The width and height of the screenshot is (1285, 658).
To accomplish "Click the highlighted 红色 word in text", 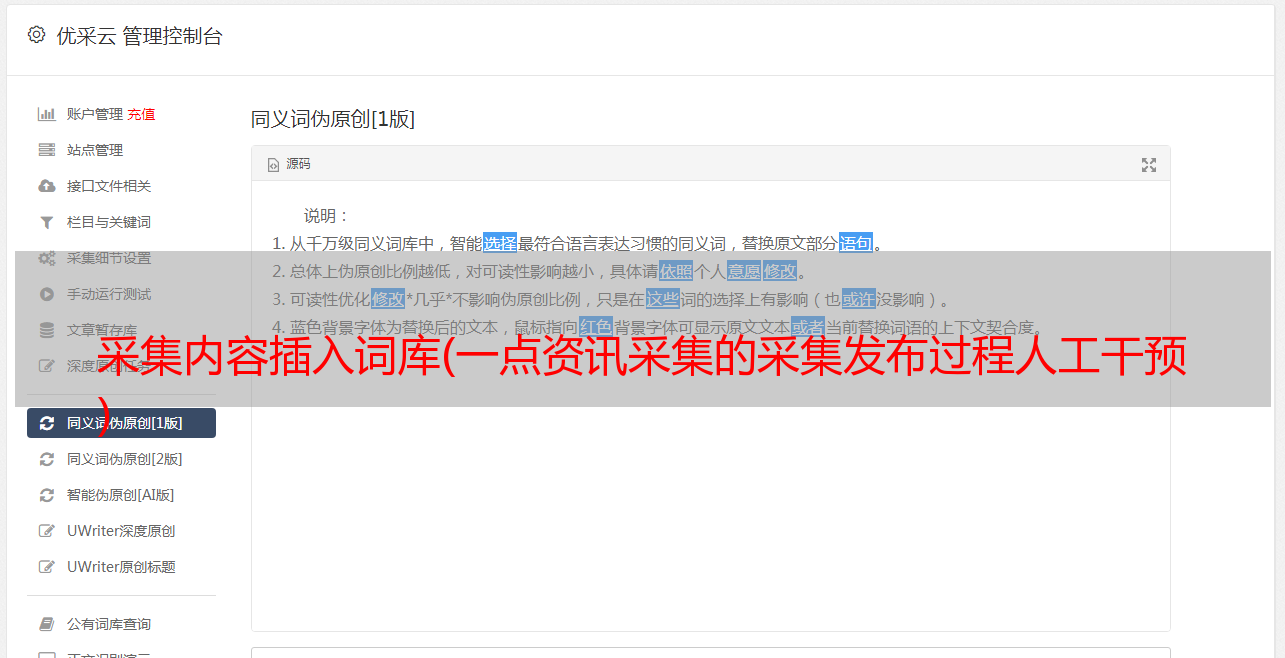I will tap(595, 327).
